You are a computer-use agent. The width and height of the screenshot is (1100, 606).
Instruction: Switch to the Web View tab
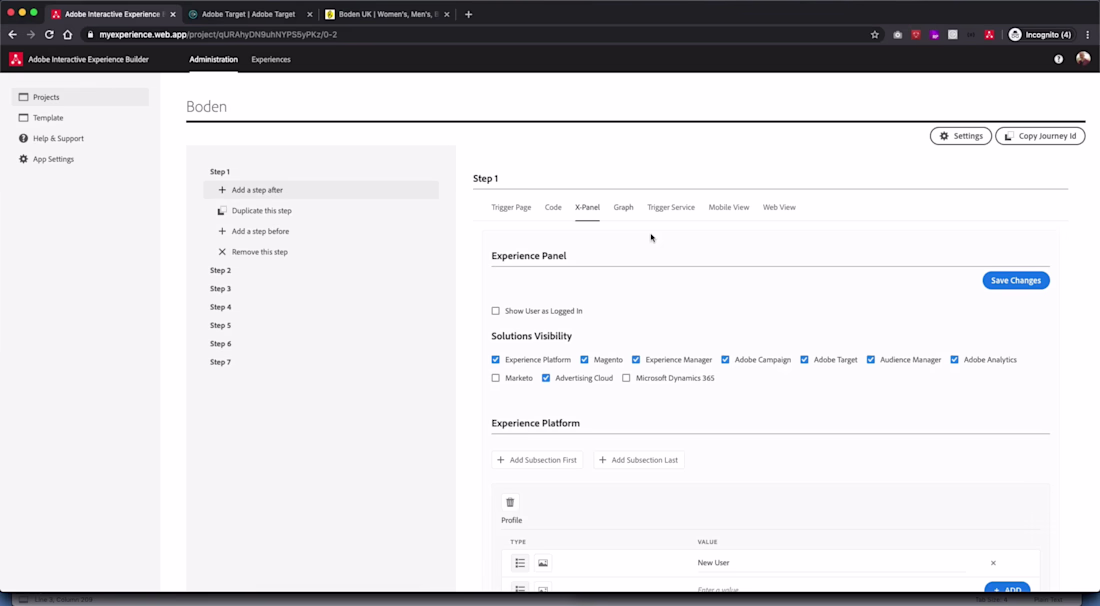tap(779, 208)
